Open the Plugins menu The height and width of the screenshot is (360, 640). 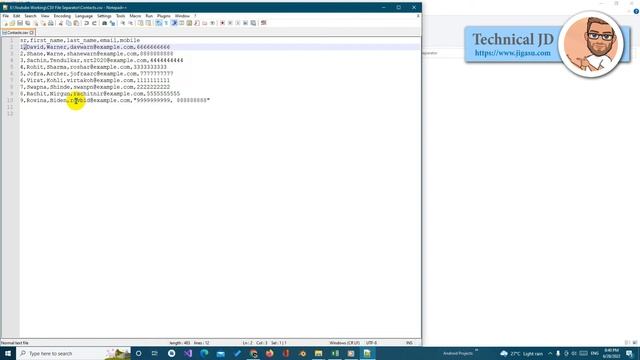[x=163, y=16]
